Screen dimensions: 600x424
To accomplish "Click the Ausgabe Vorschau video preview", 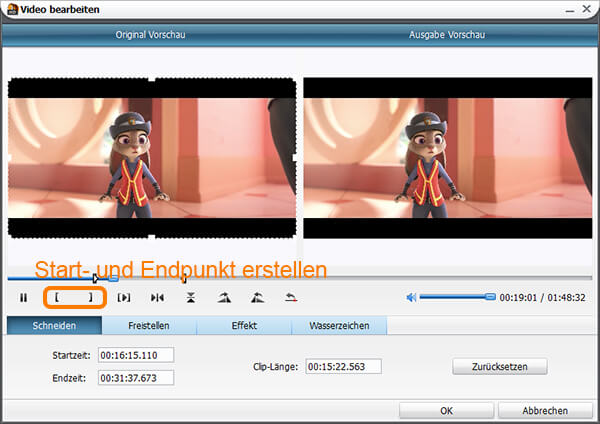I will click(448, 158).
